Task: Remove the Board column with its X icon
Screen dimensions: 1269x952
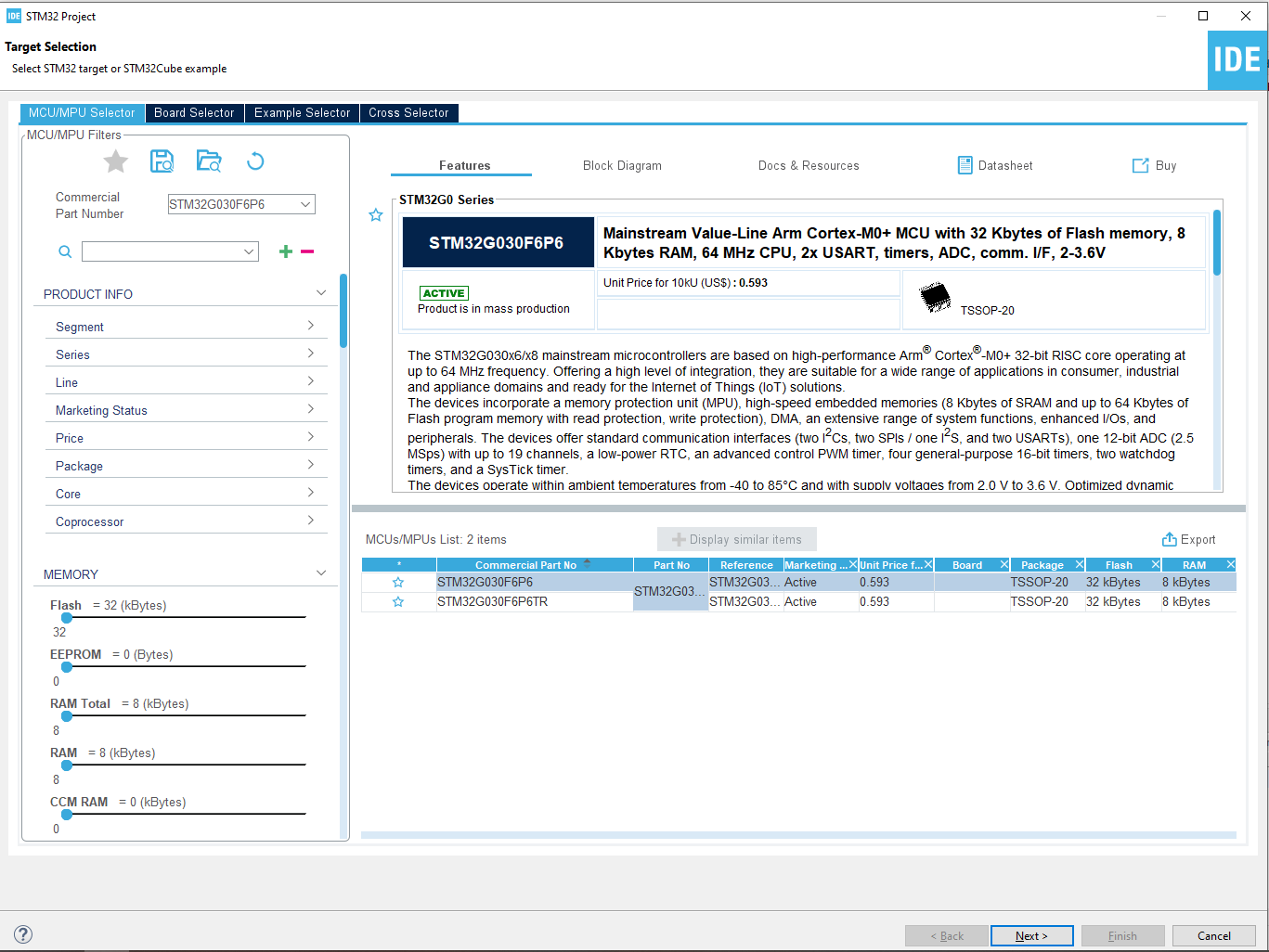Action: 1004,564
